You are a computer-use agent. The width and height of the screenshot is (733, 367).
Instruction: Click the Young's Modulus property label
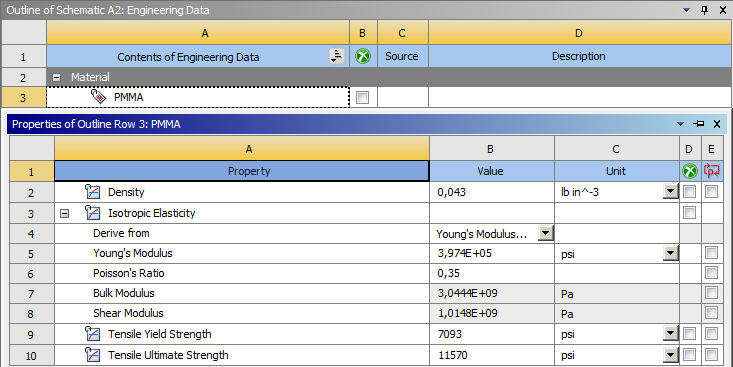pos(133,253)
